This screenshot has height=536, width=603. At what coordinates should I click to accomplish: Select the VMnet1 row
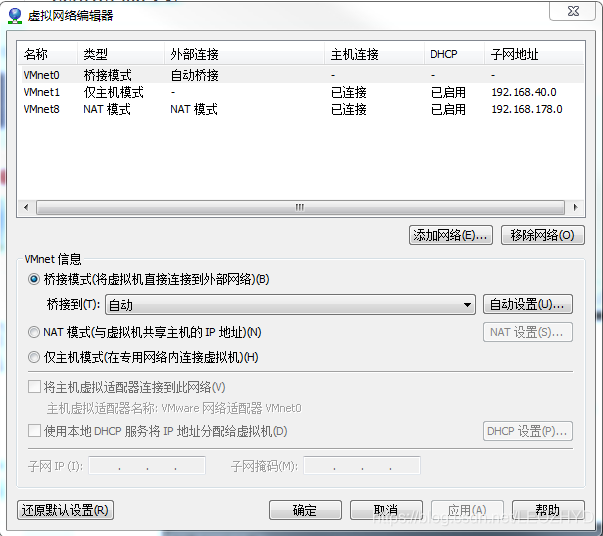[x=301, y=92]
